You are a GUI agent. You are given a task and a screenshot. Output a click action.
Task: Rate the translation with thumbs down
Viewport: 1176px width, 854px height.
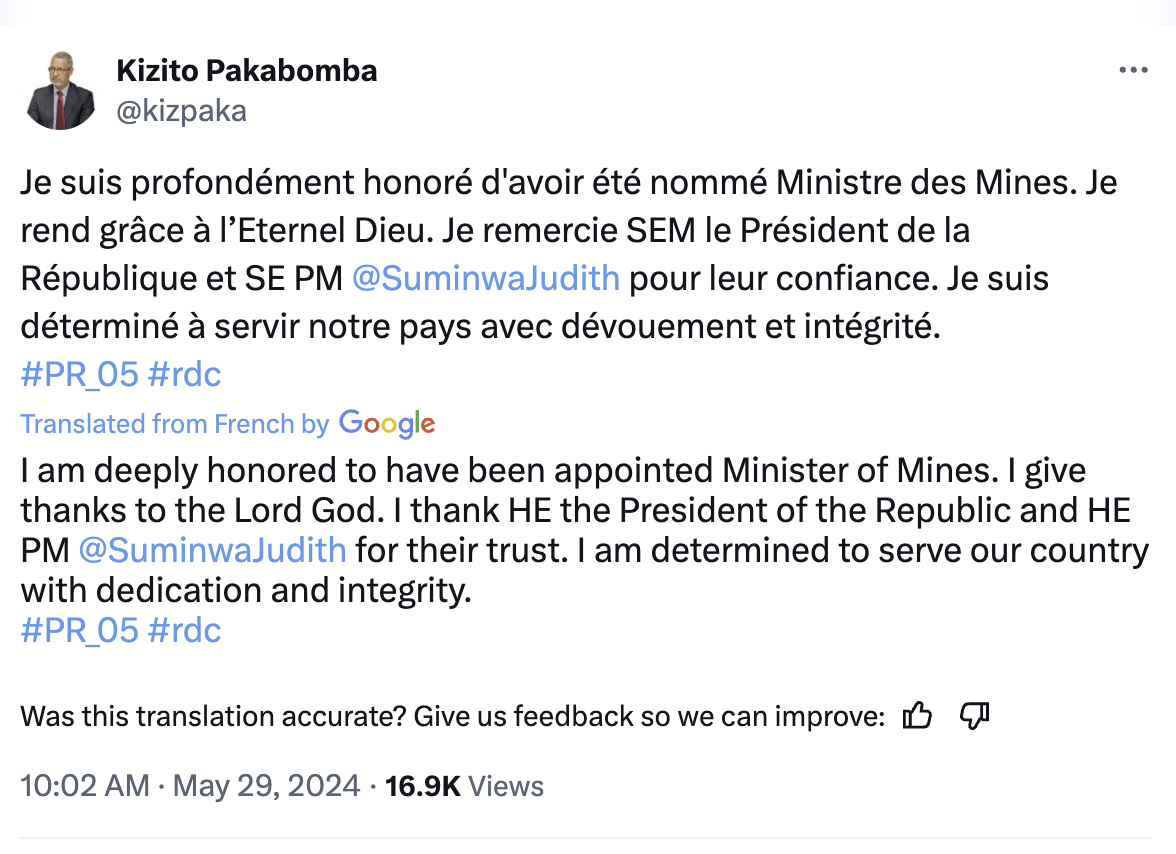(974, 716)
